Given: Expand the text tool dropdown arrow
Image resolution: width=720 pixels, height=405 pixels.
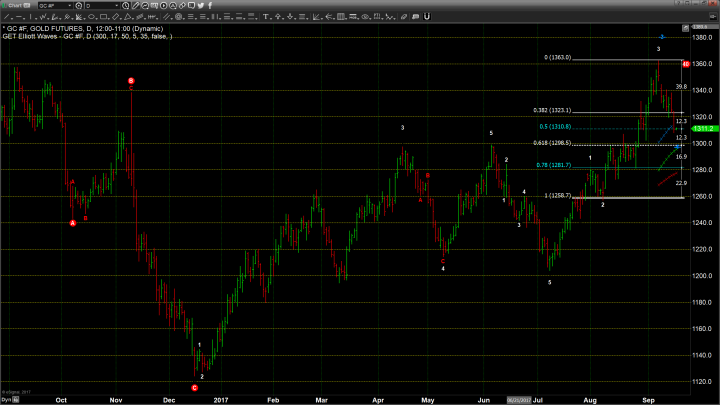Looking at the screenshot, I should pos(271,18).
